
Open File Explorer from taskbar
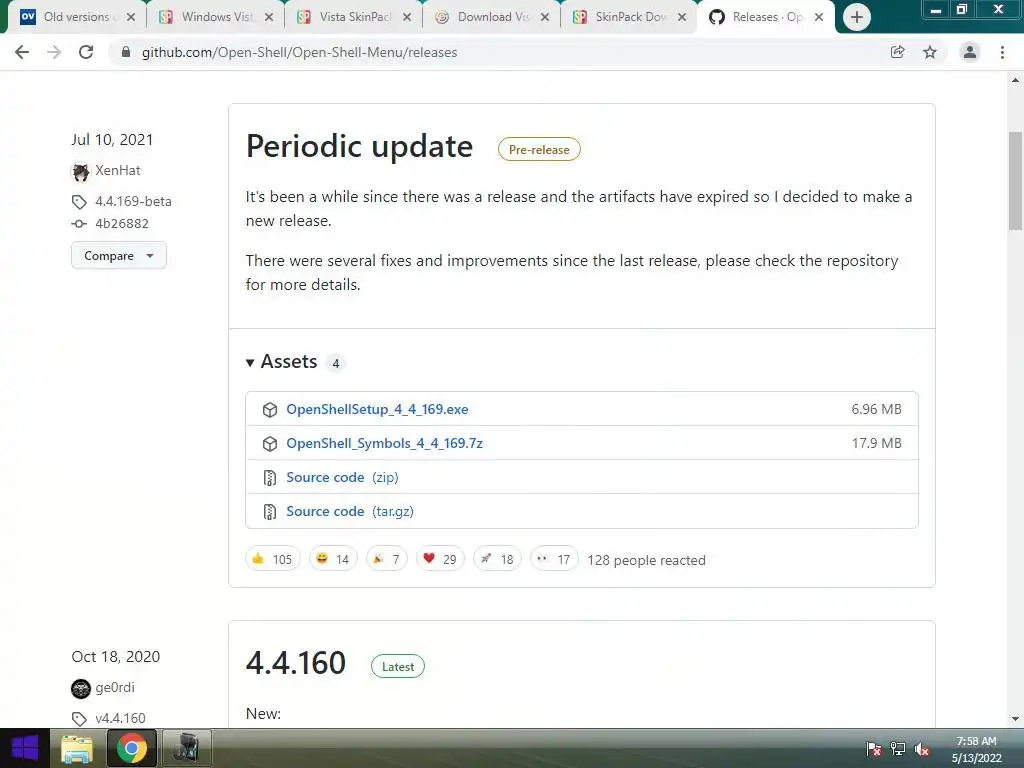pos(77,748)
